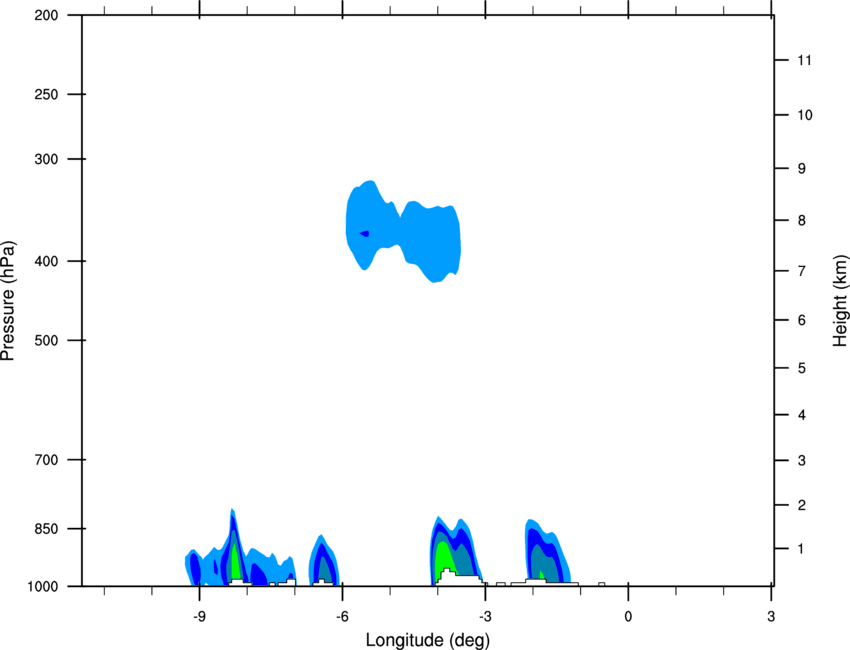Click the 9 km height label

802,169
